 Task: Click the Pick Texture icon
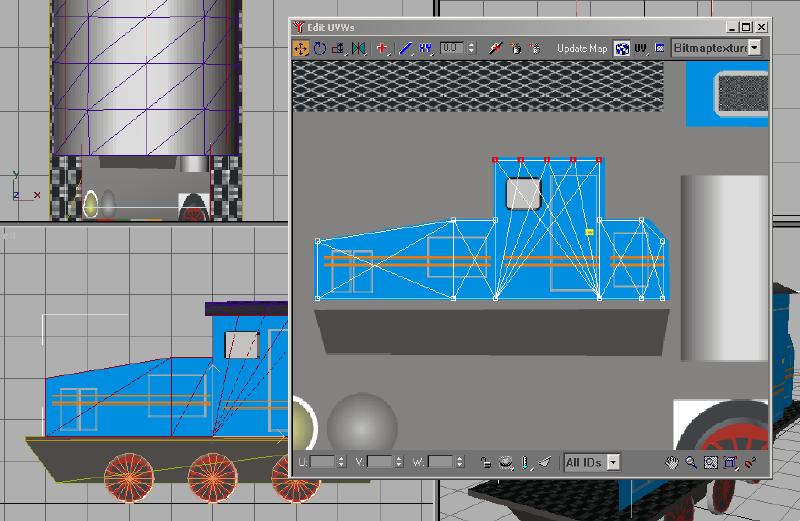[660, 48]
